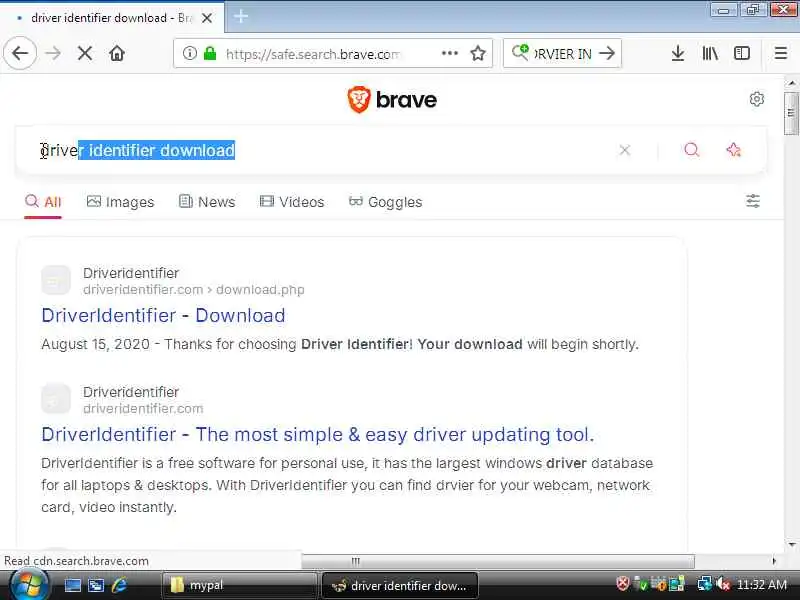Open DriverIdentifier most simple updating tool link

click(x=318, y=434)
